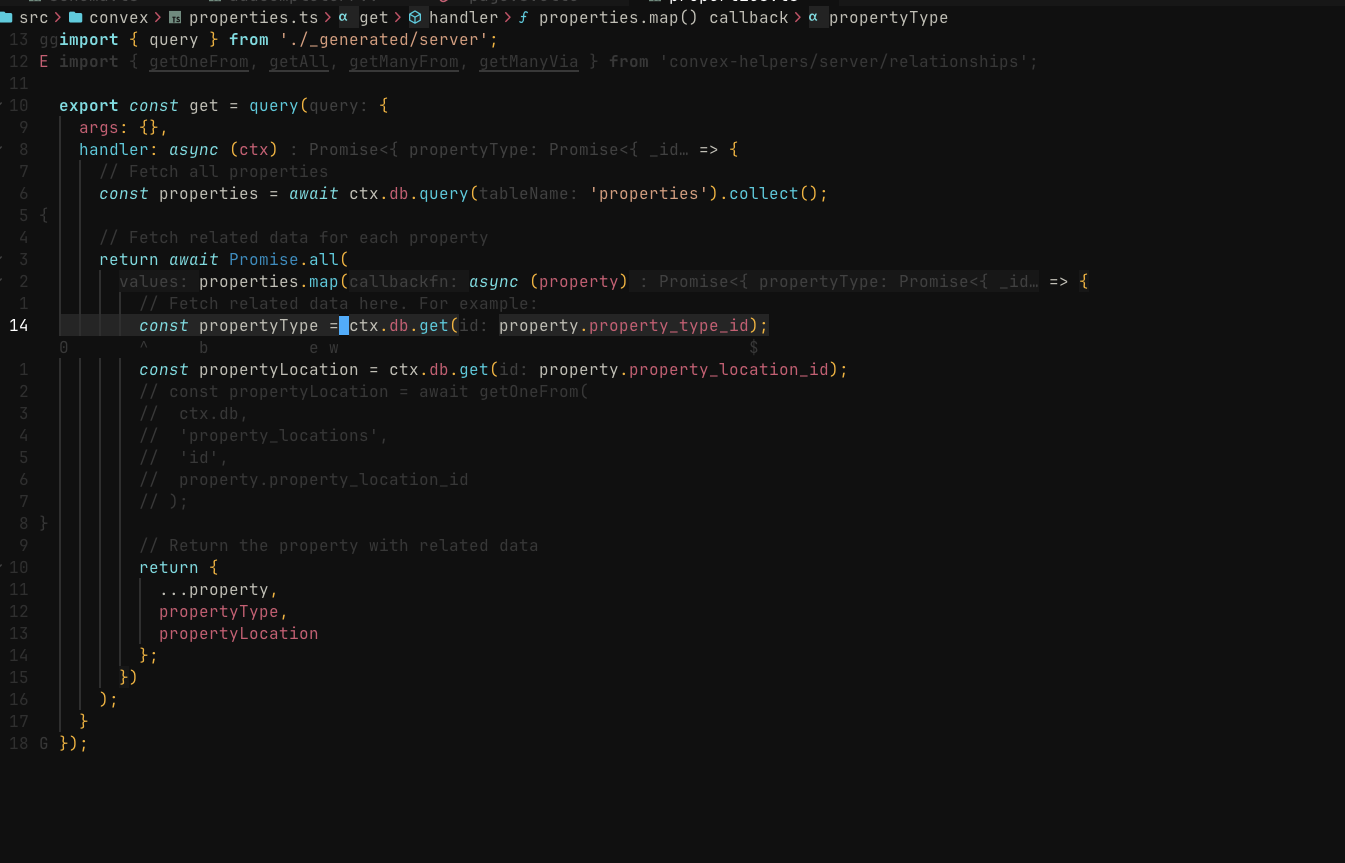Click the commented 'await getOneFrom(' line

click(364, 392)
